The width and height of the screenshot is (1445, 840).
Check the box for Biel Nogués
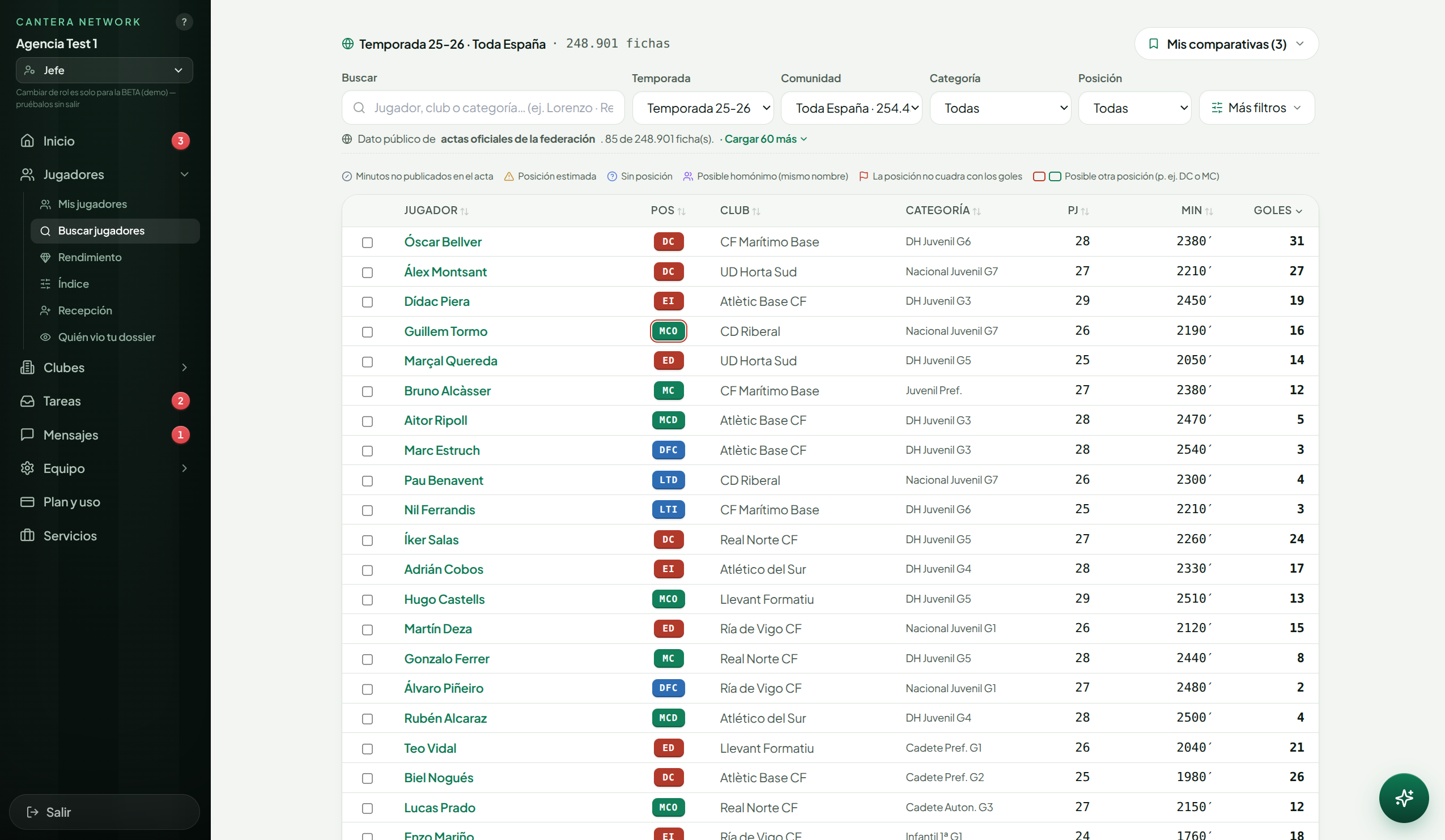point(368,778)
